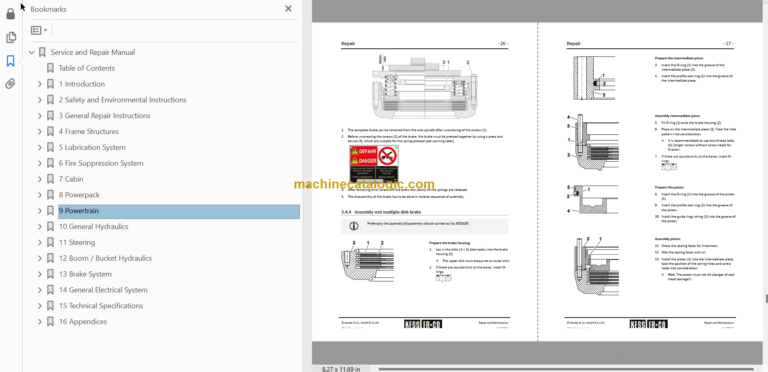Navigate to 11 Steering bookmark
The height and width of the screenshot is (372, 768).
click(x=77, y=242)
